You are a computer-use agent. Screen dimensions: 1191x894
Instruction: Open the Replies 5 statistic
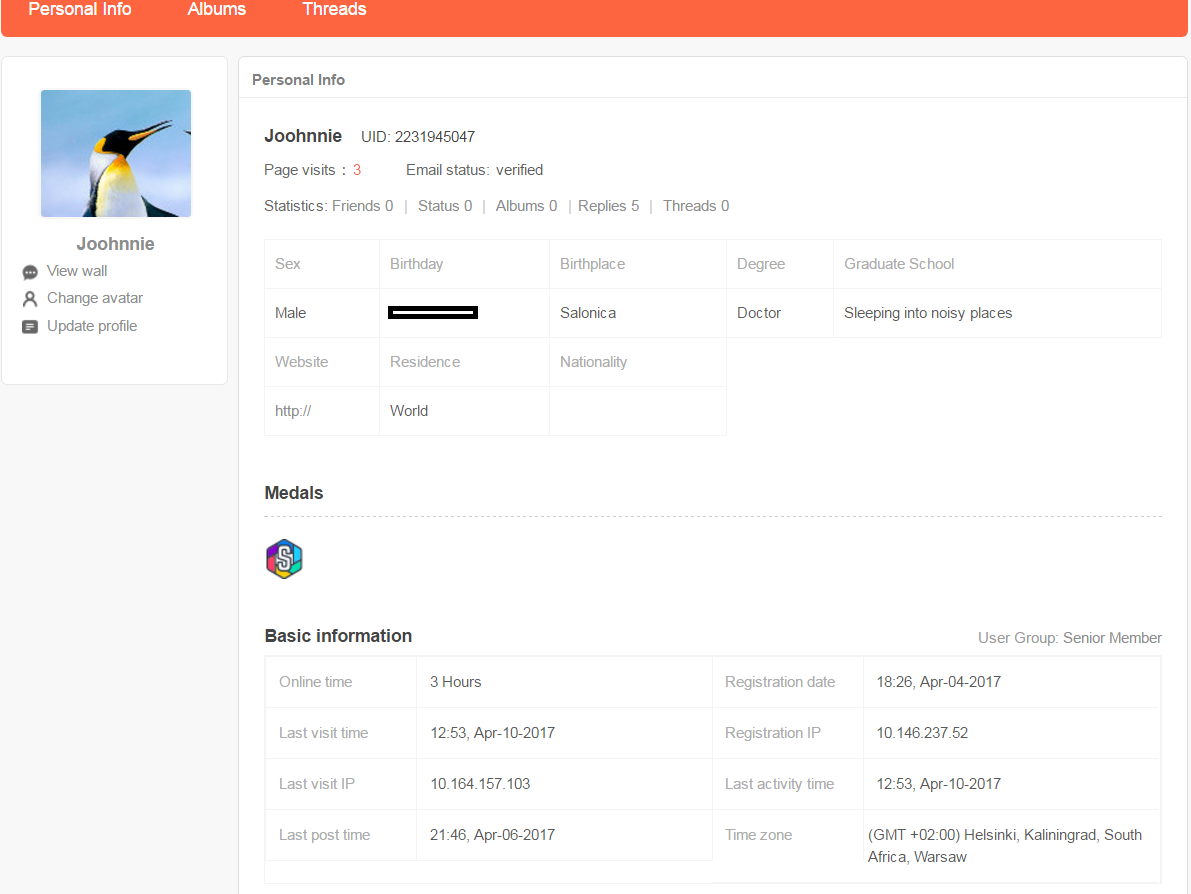(x=608, y=206)
